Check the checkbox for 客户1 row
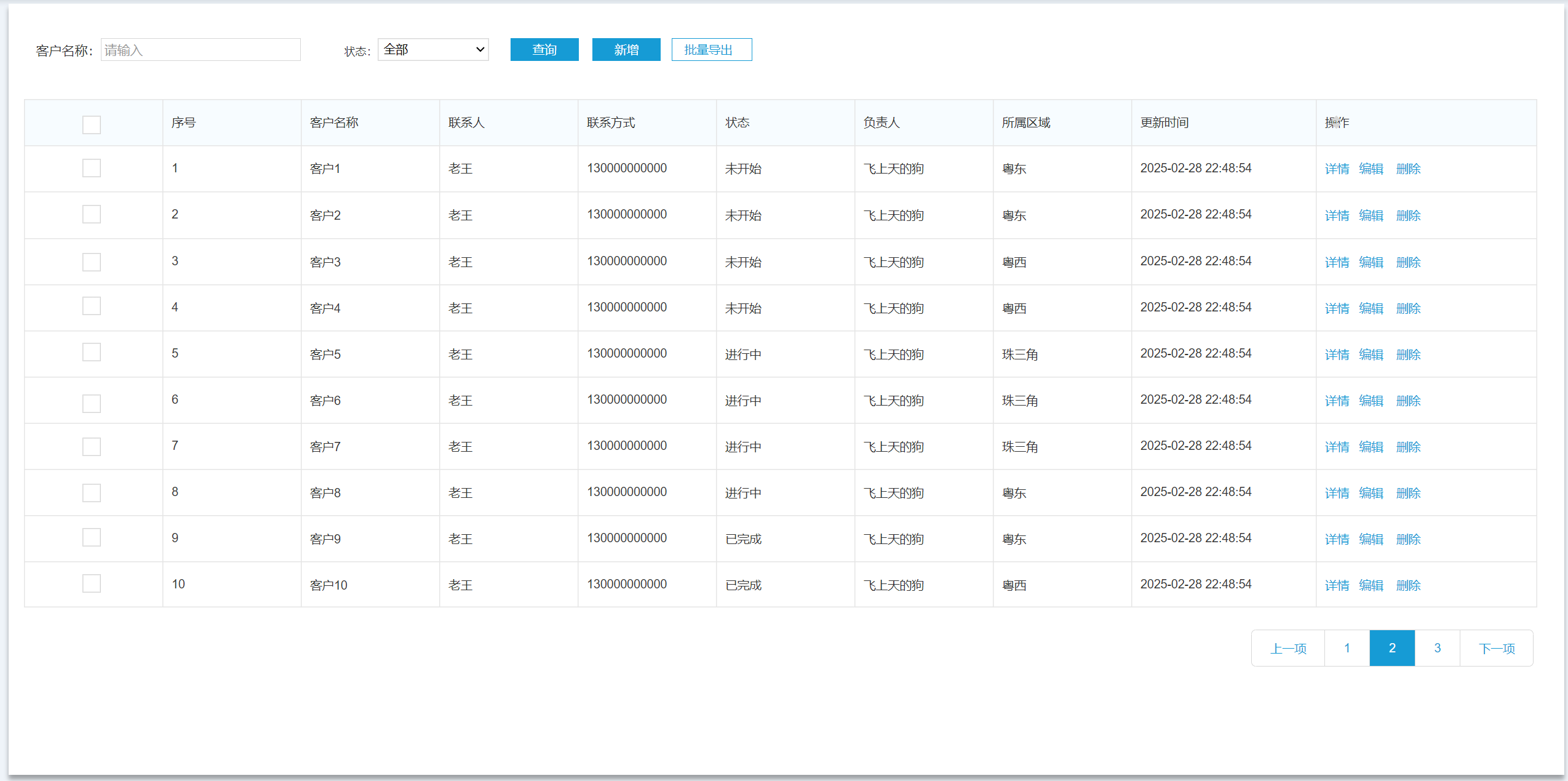Screen dimensions: 1568x781 (x=92, y=168)
